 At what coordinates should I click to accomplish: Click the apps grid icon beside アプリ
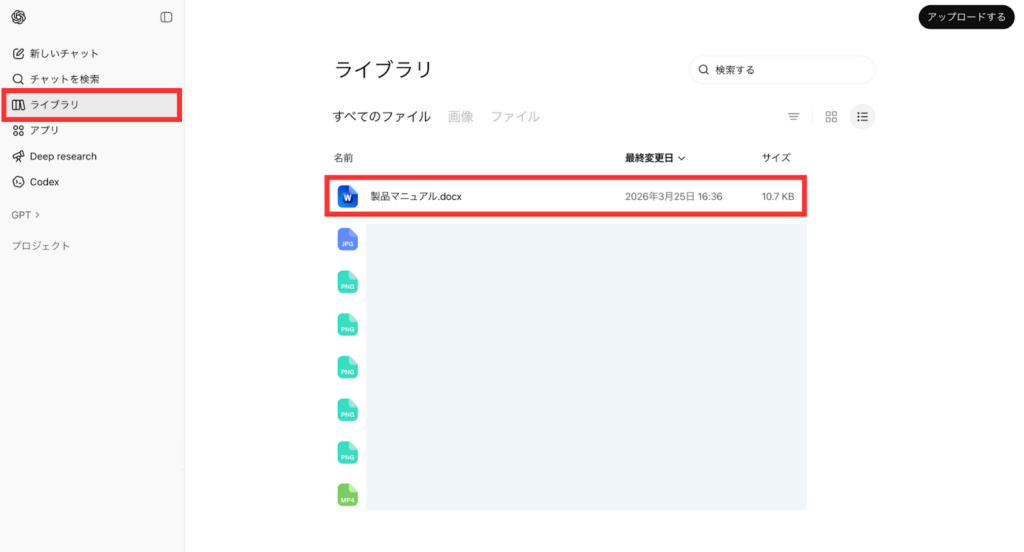(18, 131)
